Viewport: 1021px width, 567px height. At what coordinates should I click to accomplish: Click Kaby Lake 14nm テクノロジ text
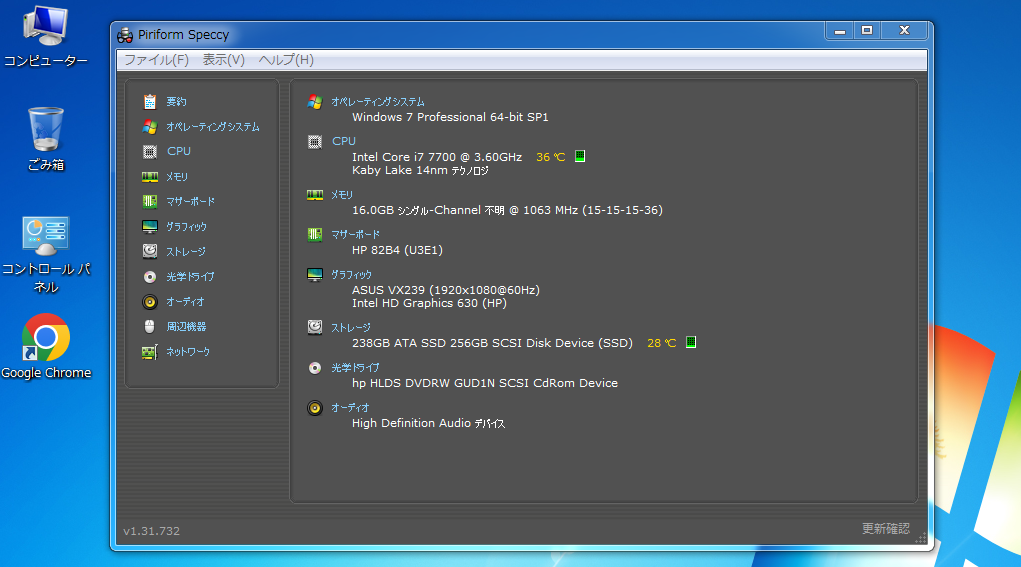tap(420, 171)
